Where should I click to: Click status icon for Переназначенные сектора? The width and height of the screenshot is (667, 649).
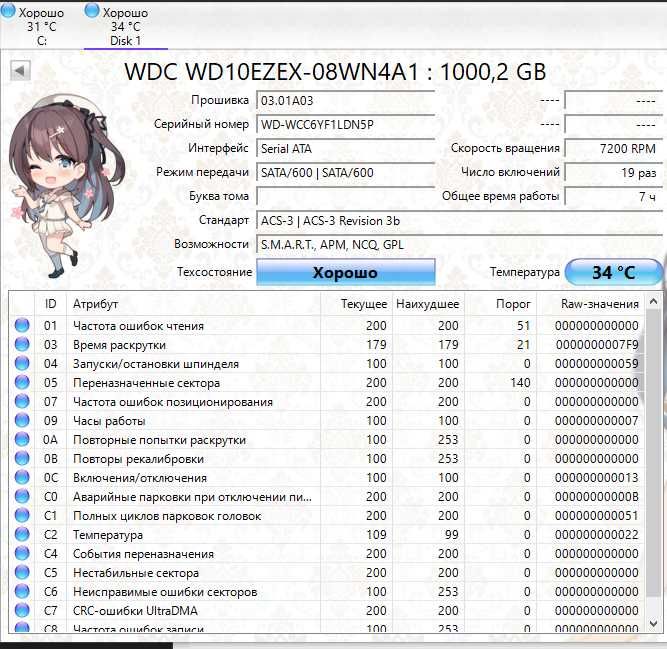(22, 382)
